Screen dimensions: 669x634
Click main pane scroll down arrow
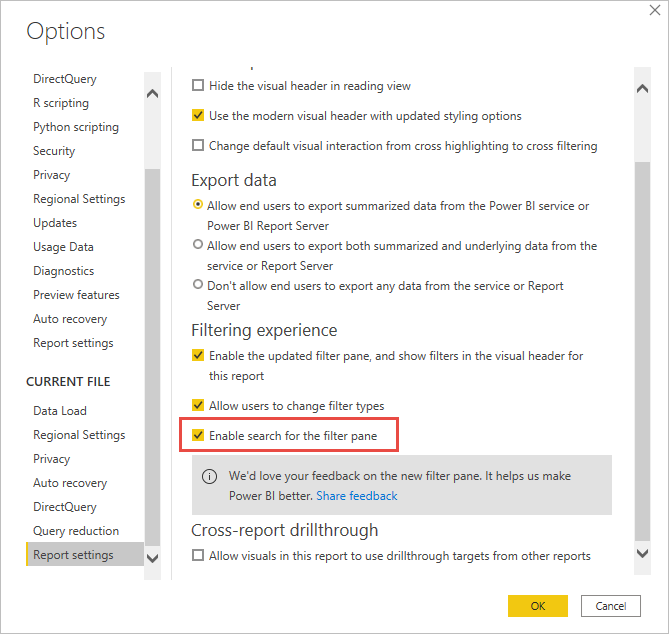(x=642, y=553)
